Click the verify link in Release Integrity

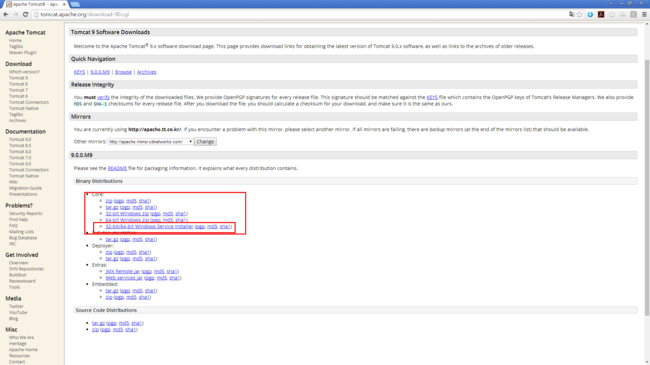point(103,97)
